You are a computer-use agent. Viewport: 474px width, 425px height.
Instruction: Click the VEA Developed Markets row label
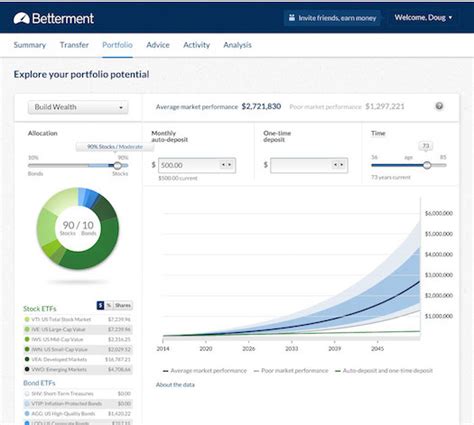(59, 359)
